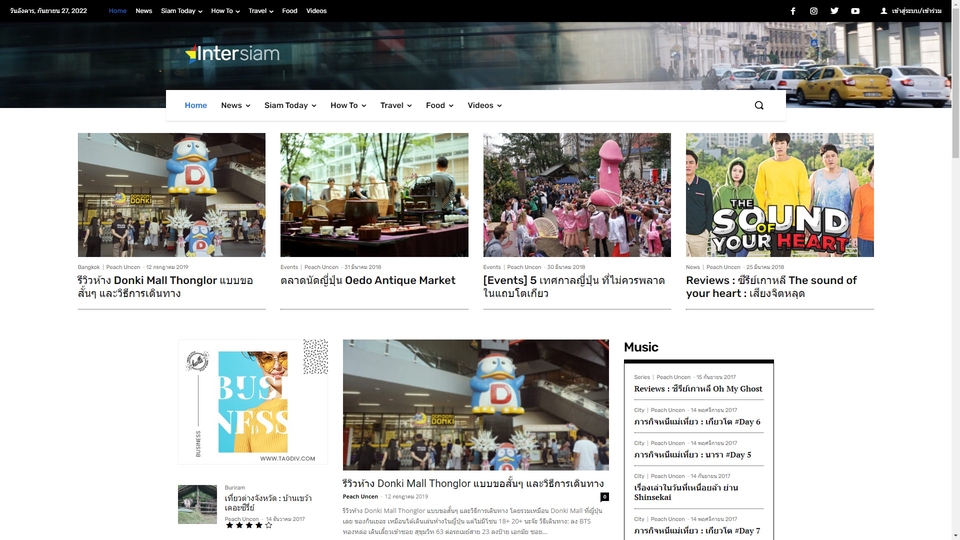The height and width of the screenshot is (540, 960).
Task: Open the Instagram social icon
Action: [x=814, y=11]
